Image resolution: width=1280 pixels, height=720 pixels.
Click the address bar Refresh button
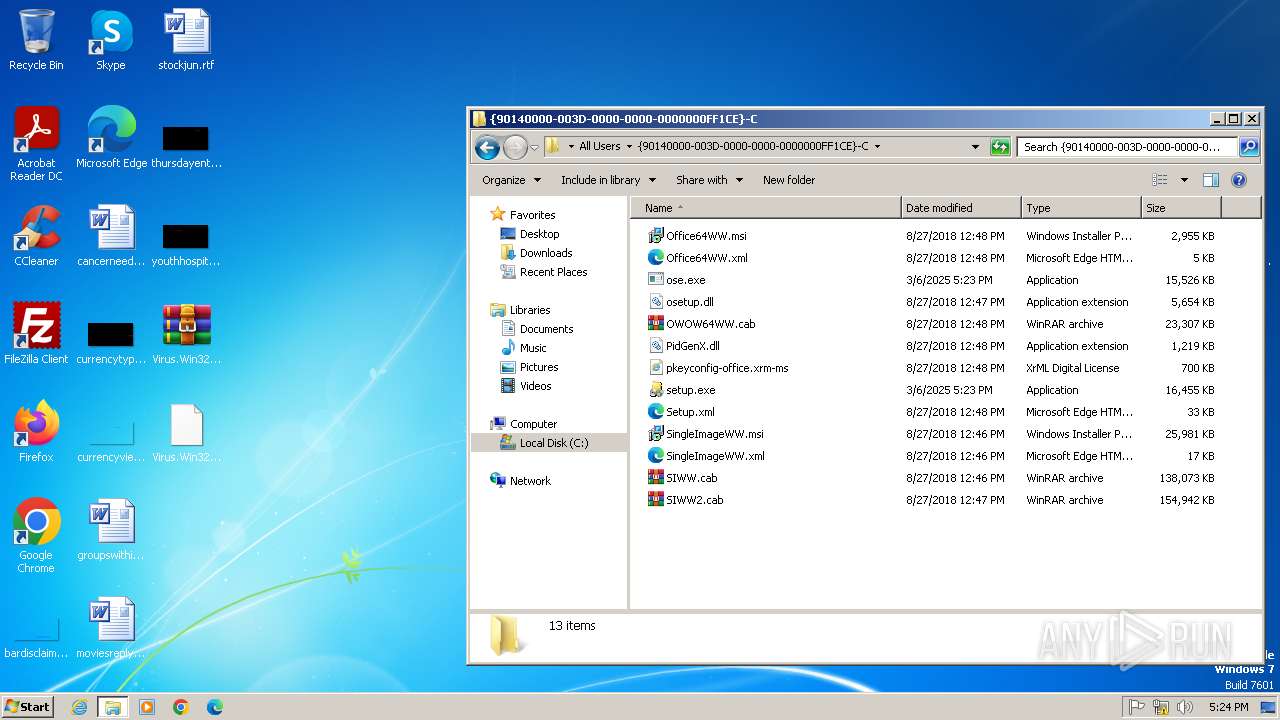(1000, 147)
